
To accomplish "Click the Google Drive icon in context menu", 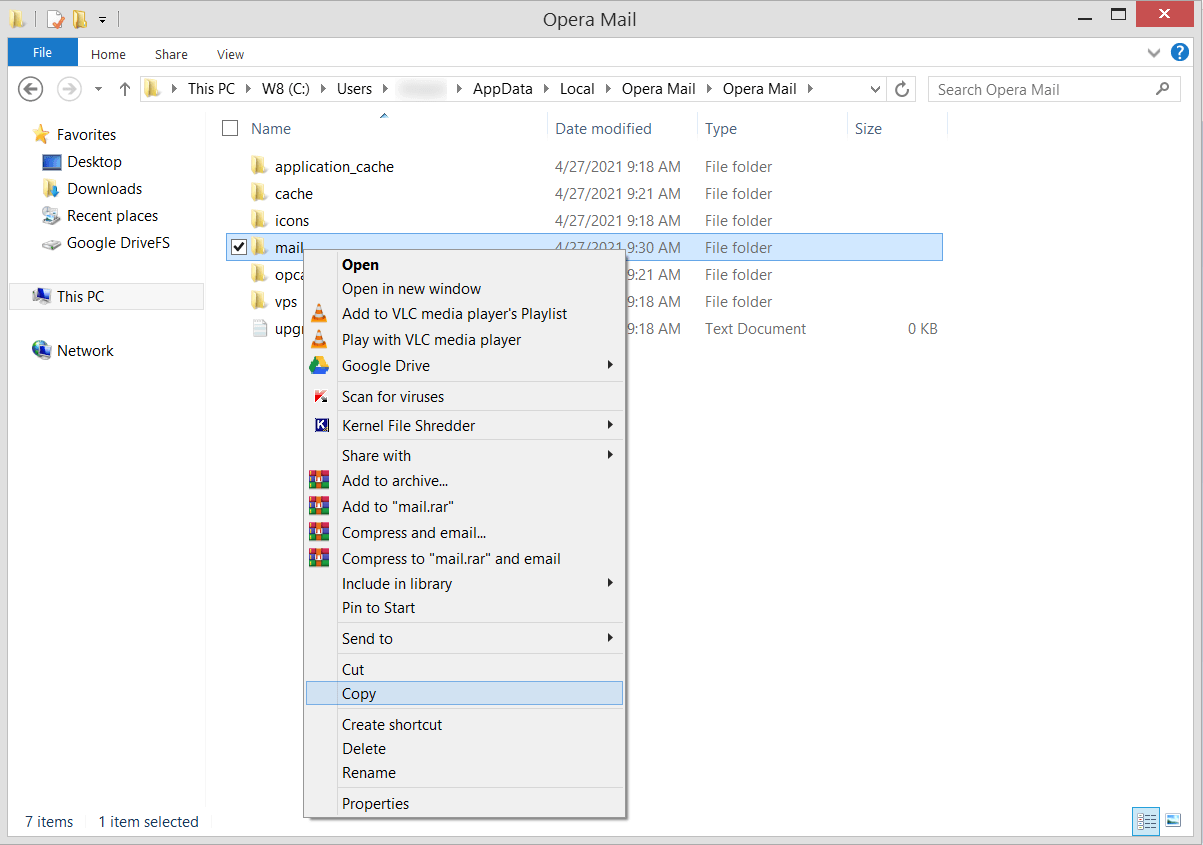I will click(x=319, y=366).
